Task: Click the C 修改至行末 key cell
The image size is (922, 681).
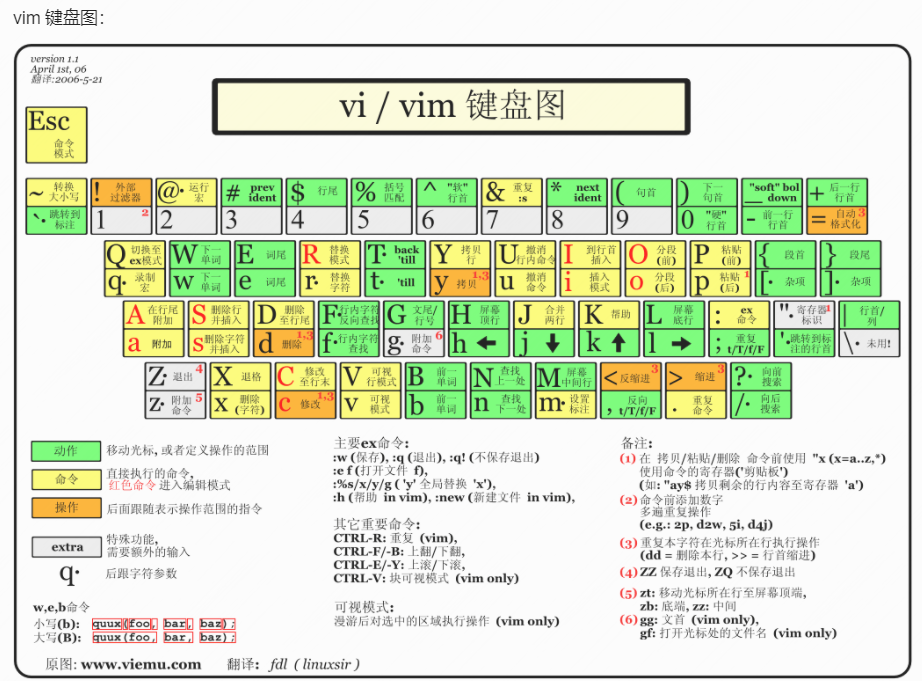Action: [306, 376]
